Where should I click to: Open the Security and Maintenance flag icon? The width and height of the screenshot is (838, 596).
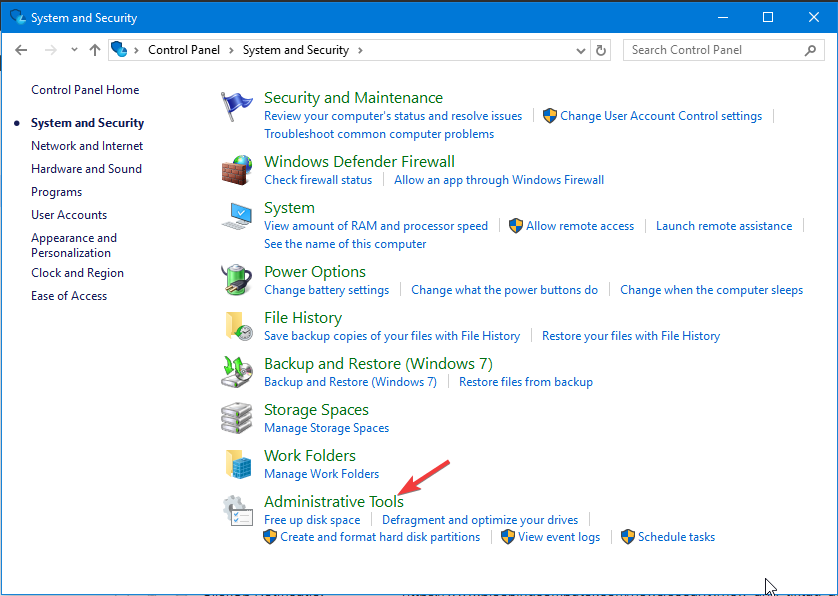236,106
